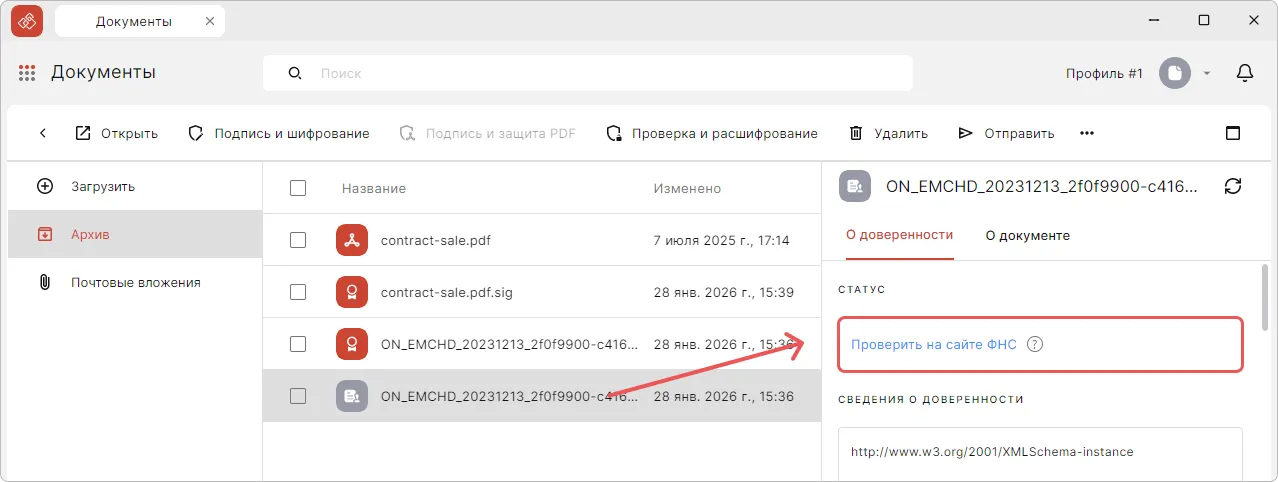Open Почтовые вложения in sidebar
Screen dimensions: 1278x482
click(135, 282)
